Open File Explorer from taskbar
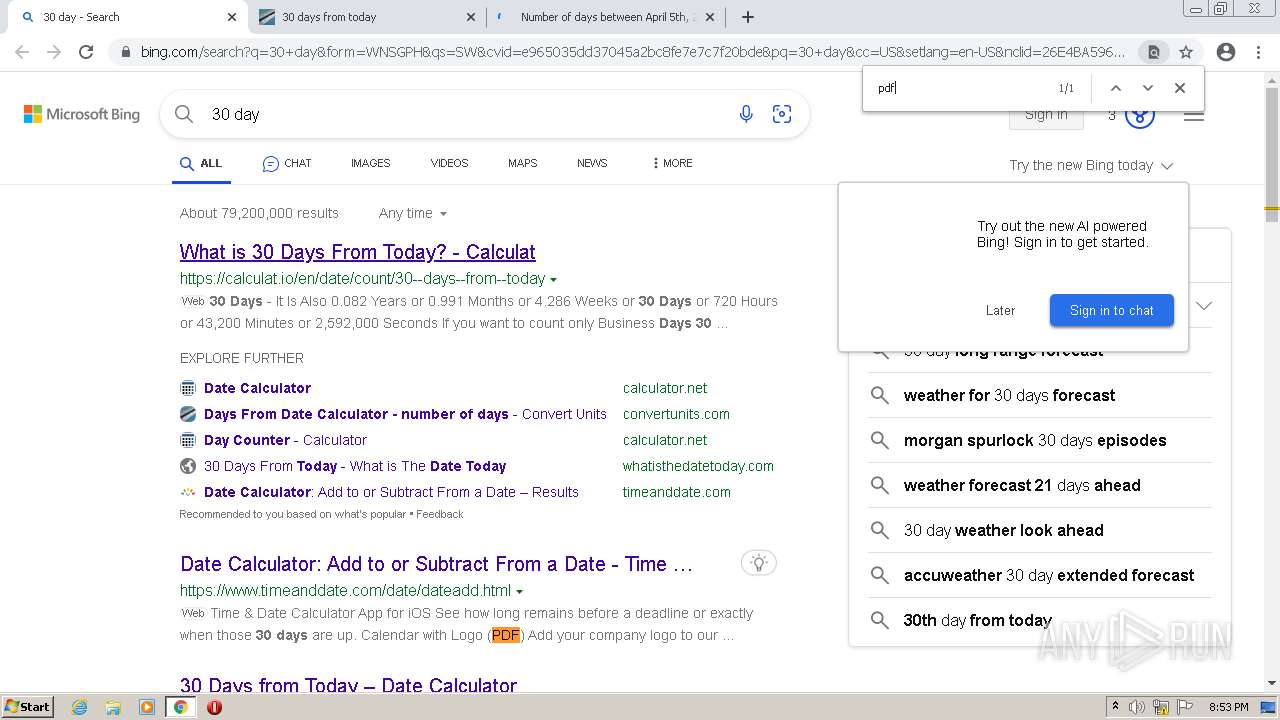This screenshot has height=720, width=1280. click(x=113, y=707)
